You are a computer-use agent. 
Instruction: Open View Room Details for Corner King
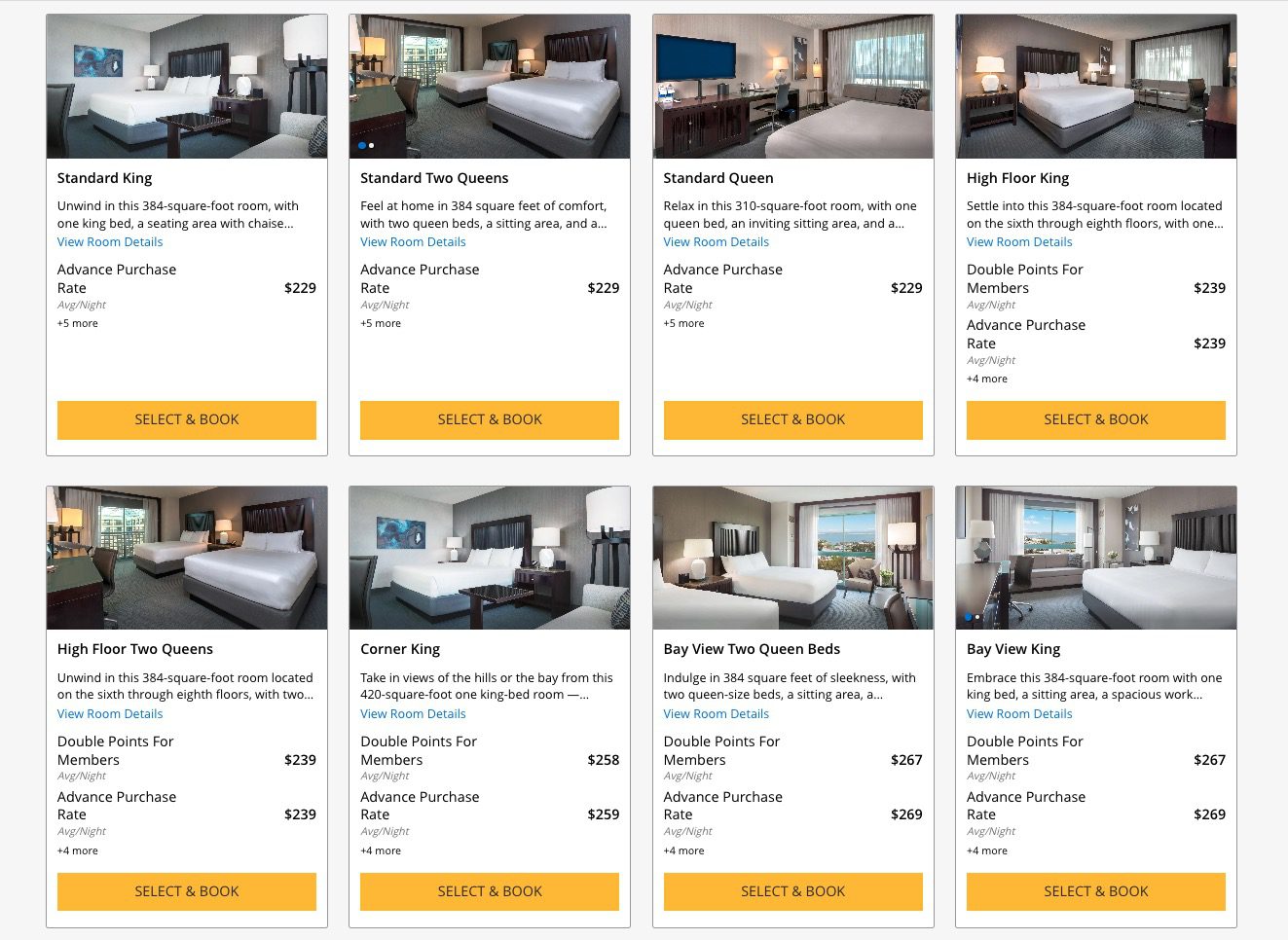(x=413, y=713)
